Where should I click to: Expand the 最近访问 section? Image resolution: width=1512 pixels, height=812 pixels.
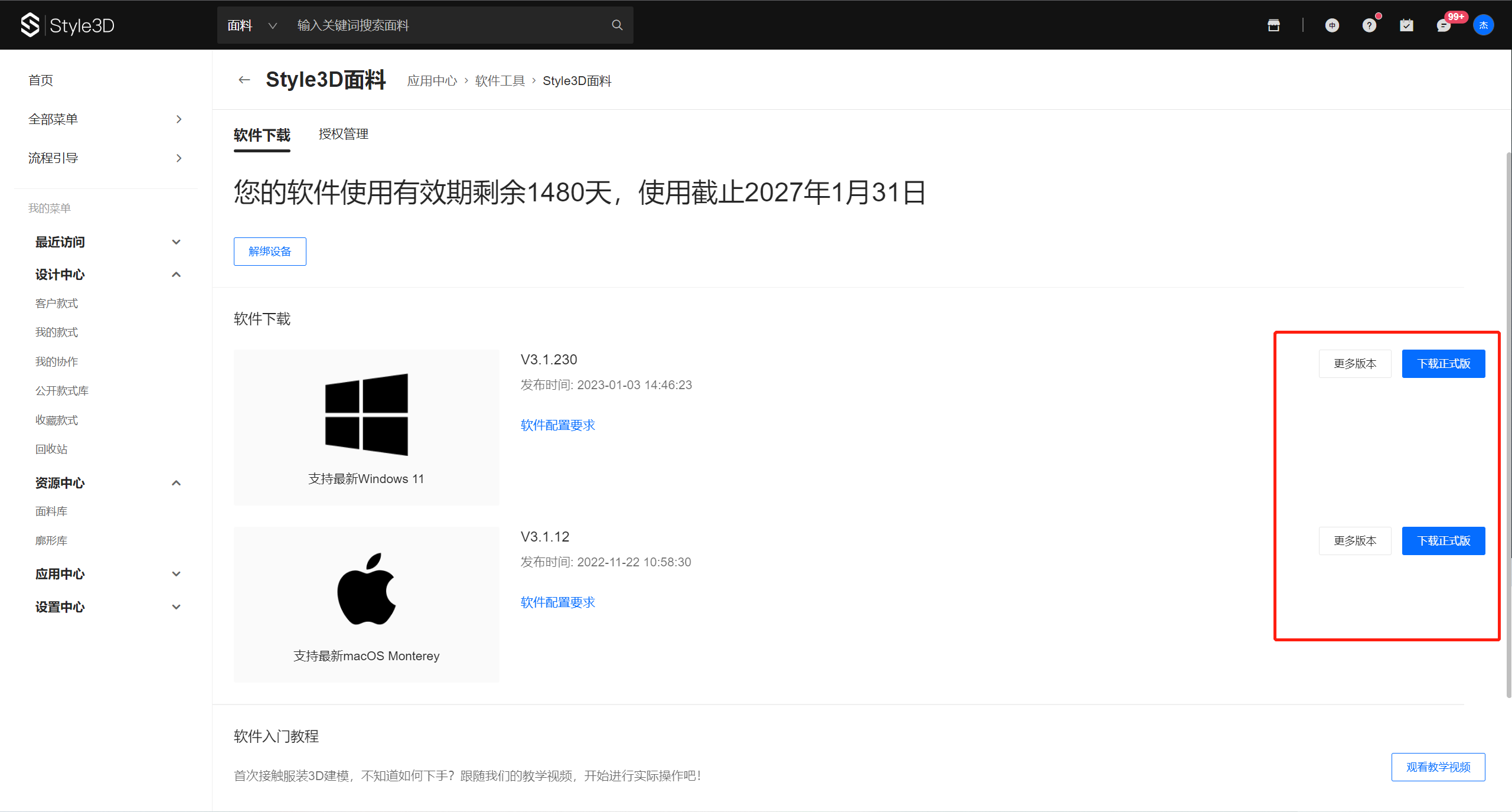pyautogui.click(x=176, y=242)
